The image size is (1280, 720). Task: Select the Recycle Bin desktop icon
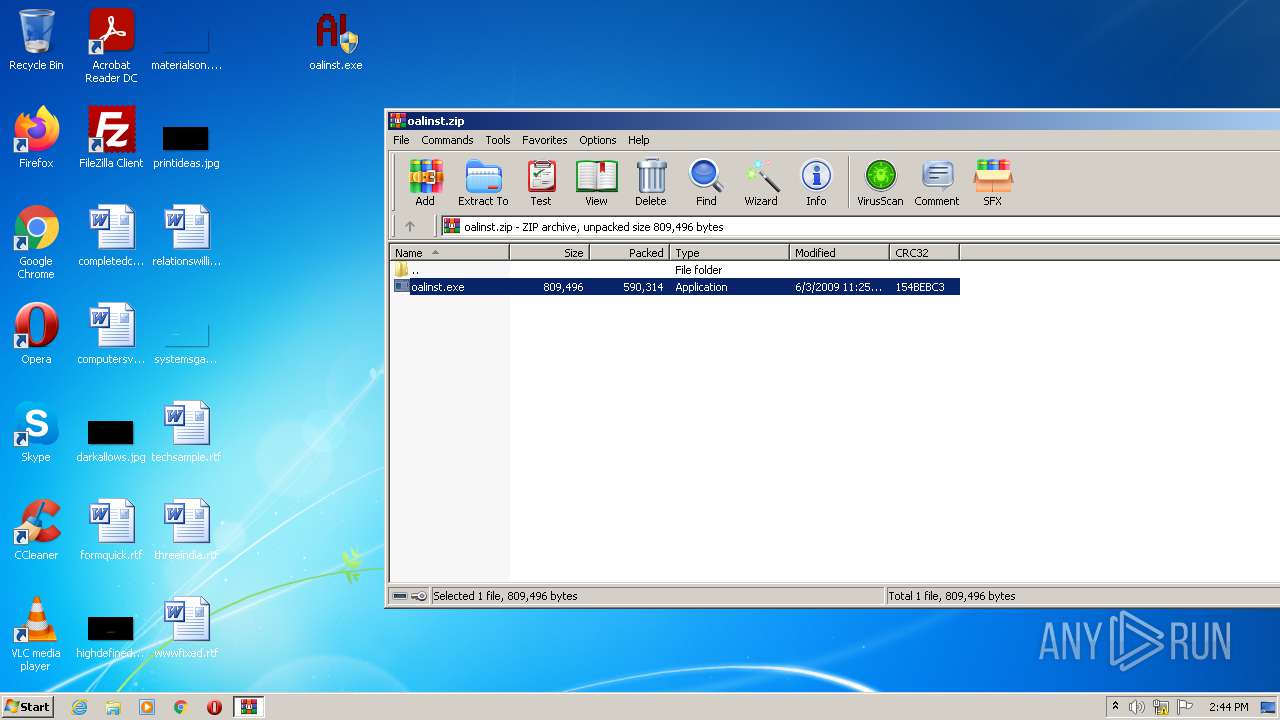[x=36, y=40]
